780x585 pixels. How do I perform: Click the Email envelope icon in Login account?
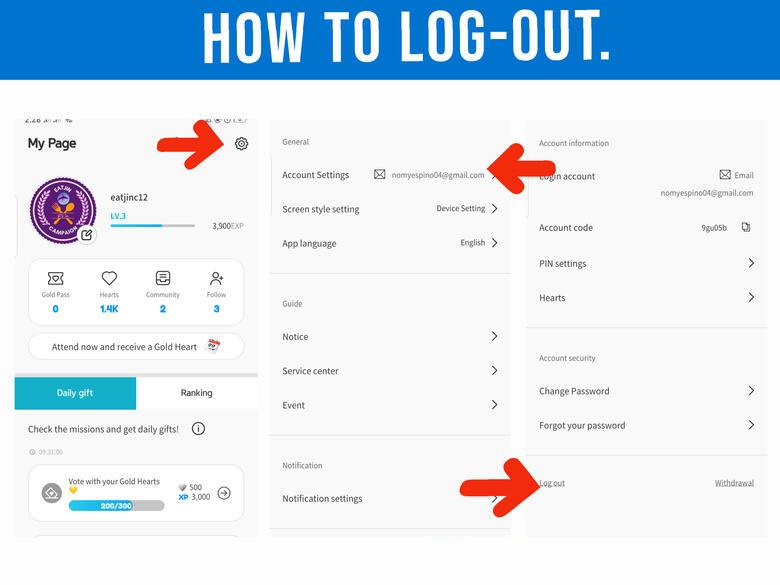click(725, 174)
